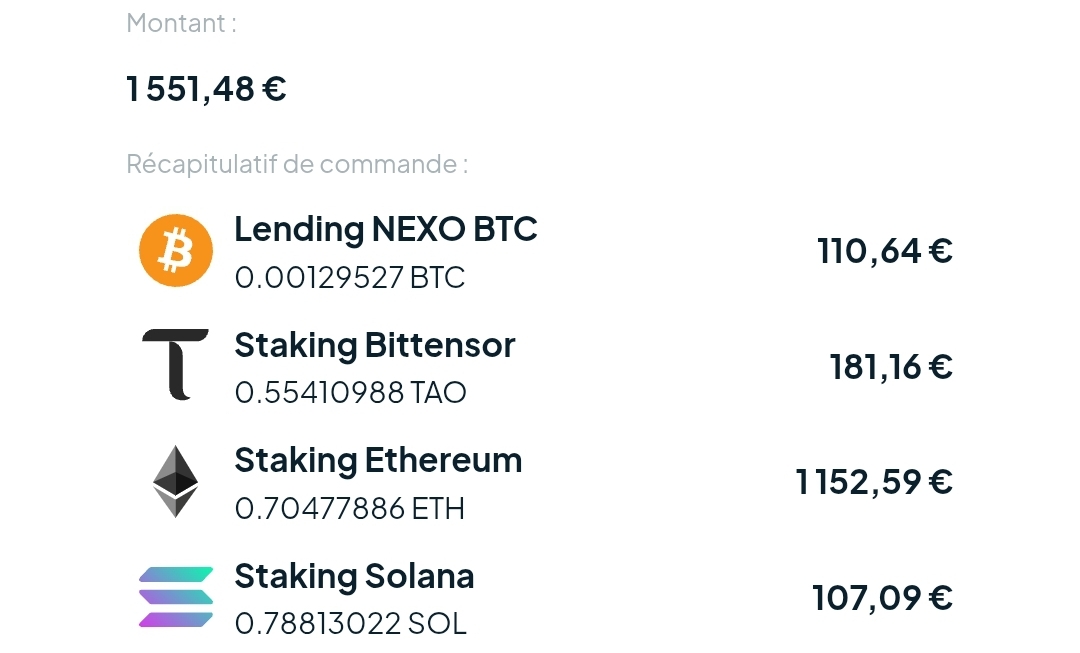Click the black Bittensor T icon

click(x=176, y=364)
